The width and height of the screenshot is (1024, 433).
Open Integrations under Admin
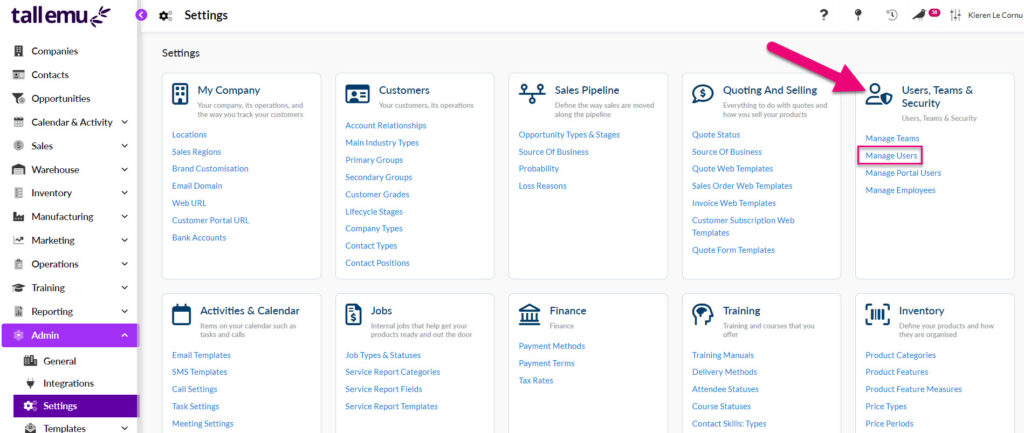pyautogui.click(x=69, y=383)
